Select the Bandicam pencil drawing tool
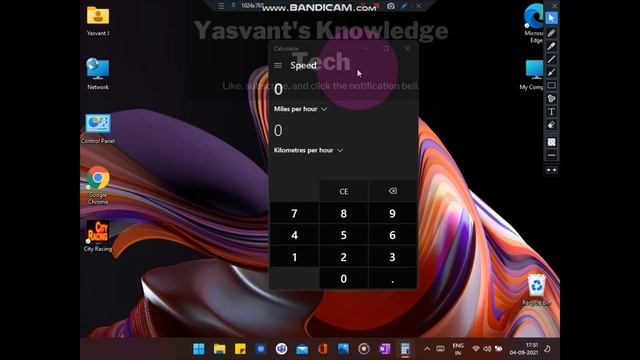This screenshot has width=640, height=360. click(551, 33)
